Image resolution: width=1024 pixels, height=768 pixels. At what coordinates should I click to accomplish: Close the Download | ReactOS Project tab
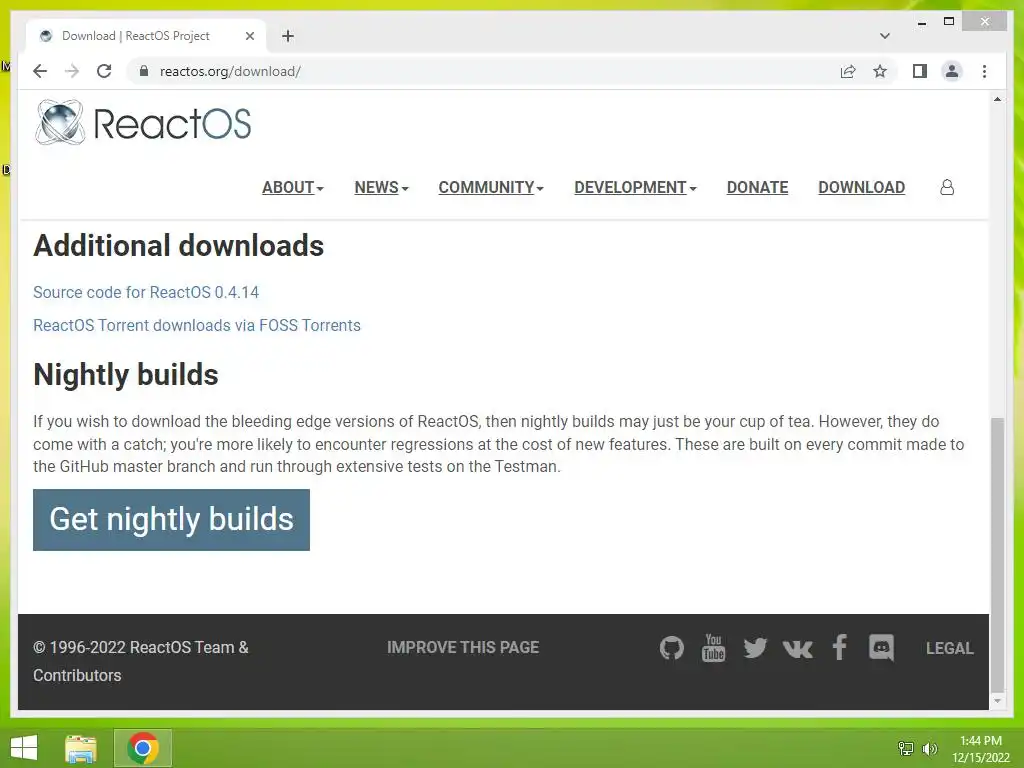coord(249,36)
